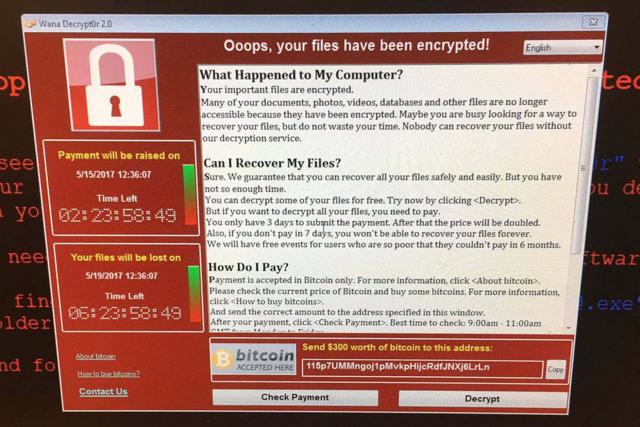Click the payment raise countdown progress bar
The height and width of the screenshot is (427, 640).
pyautogui.click(x=189, y=194)
